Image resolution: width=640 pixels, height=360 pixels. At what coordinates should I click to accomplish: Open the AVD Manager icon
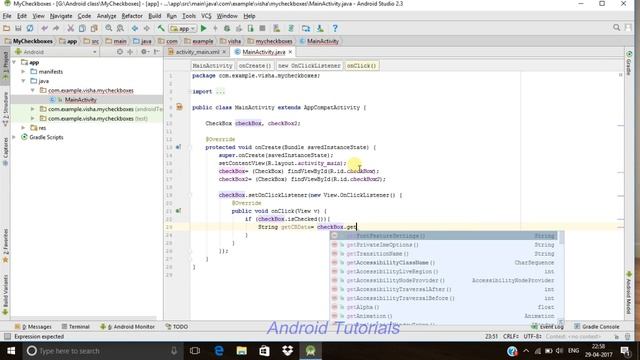(x=276, y=28)
